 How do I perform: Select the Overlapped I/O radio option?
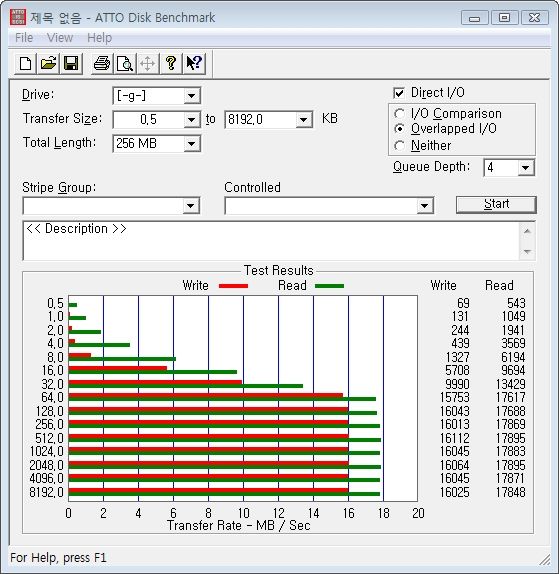[399, 129]
